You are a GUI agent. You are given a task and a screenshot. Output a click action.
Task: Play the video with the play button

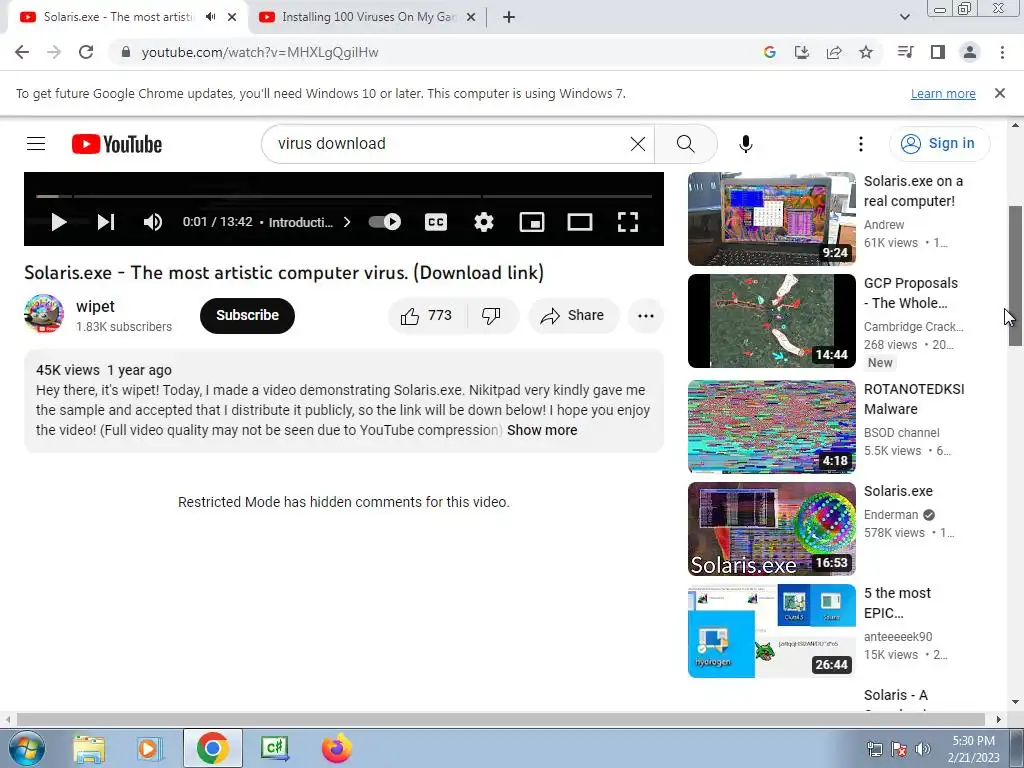click(59, 222)
